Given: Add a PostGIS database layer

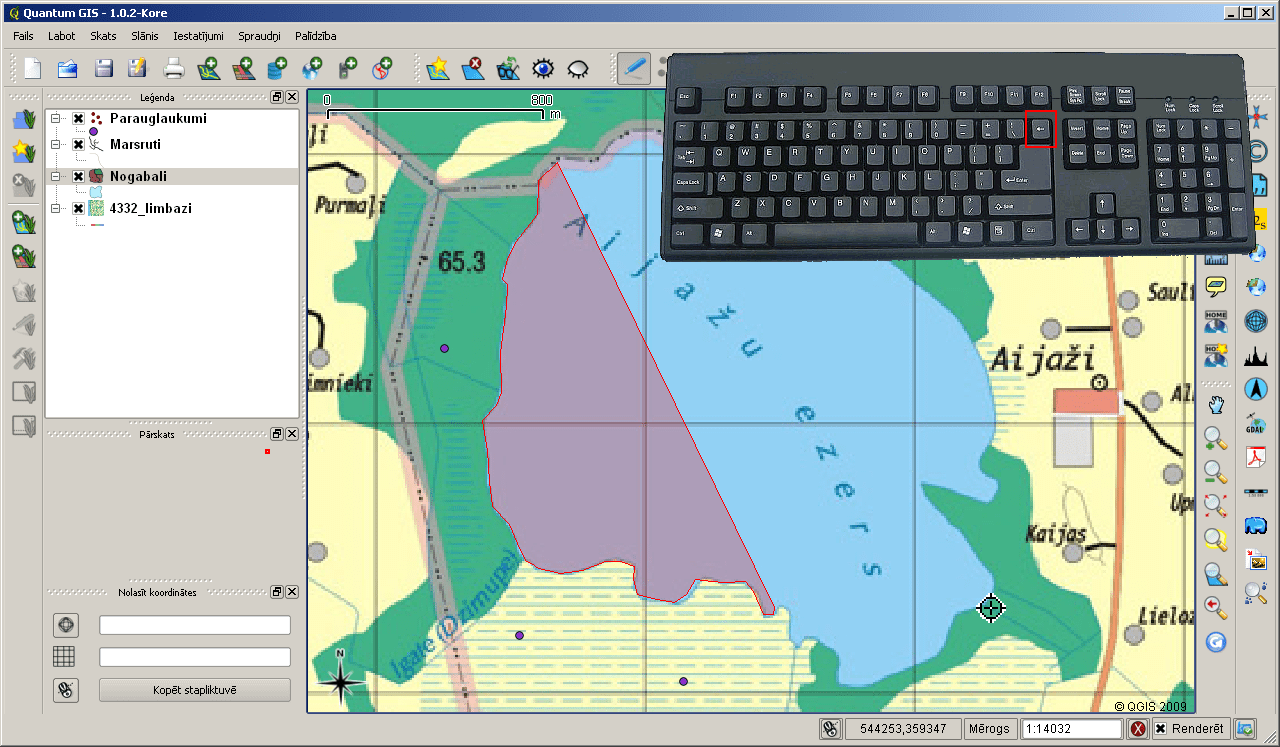Looking at the screenshot, I should (277, 68).
